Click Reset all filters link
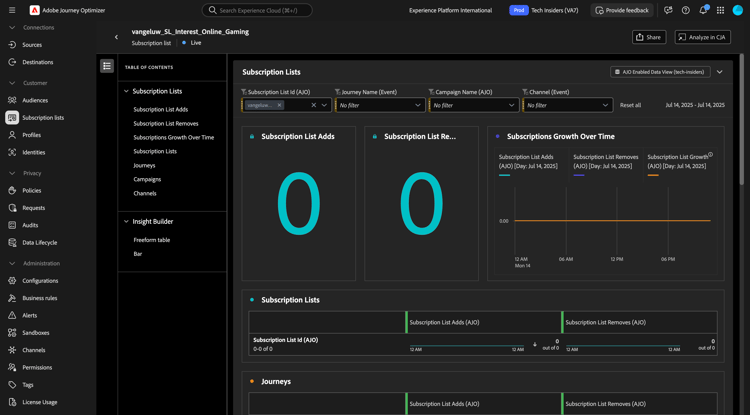 630,105
